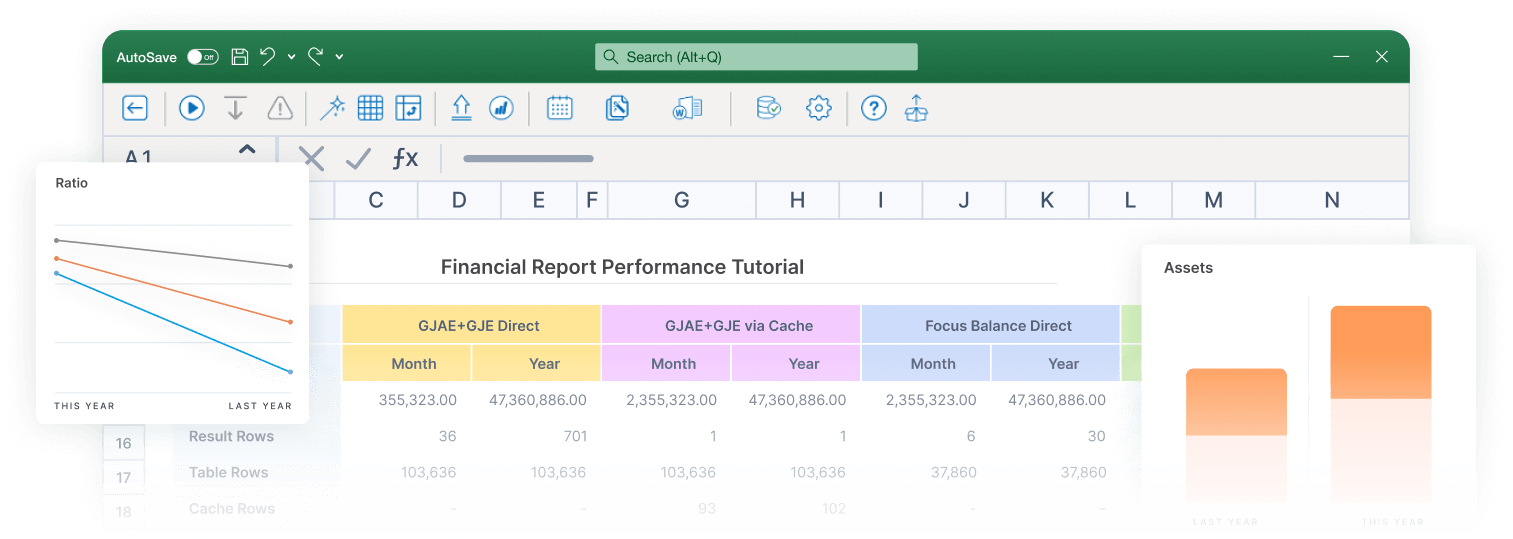The width and height of the screenshot is (1513, 539).
Task: Open the settings gear icon
Action: [x=819, y=108]
